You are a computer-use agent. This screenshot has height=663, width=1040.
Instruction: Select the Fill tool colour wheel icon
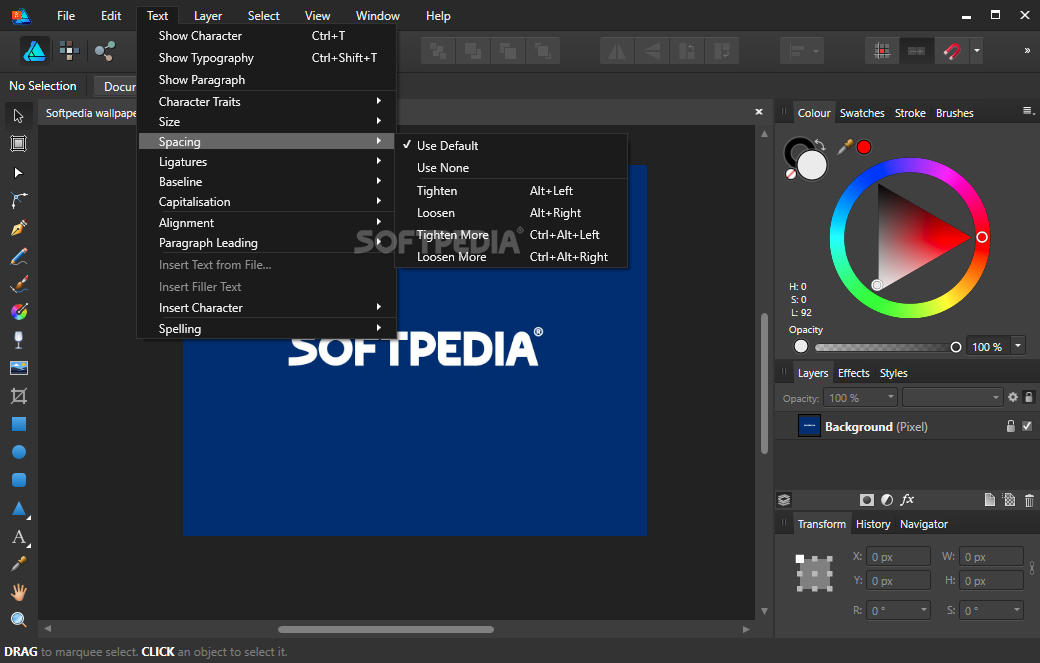coord(19,312)
